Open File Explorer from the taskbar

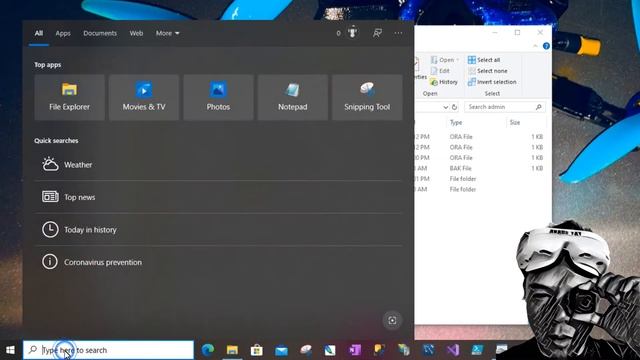pyautogui.click(x=232, y=350)
